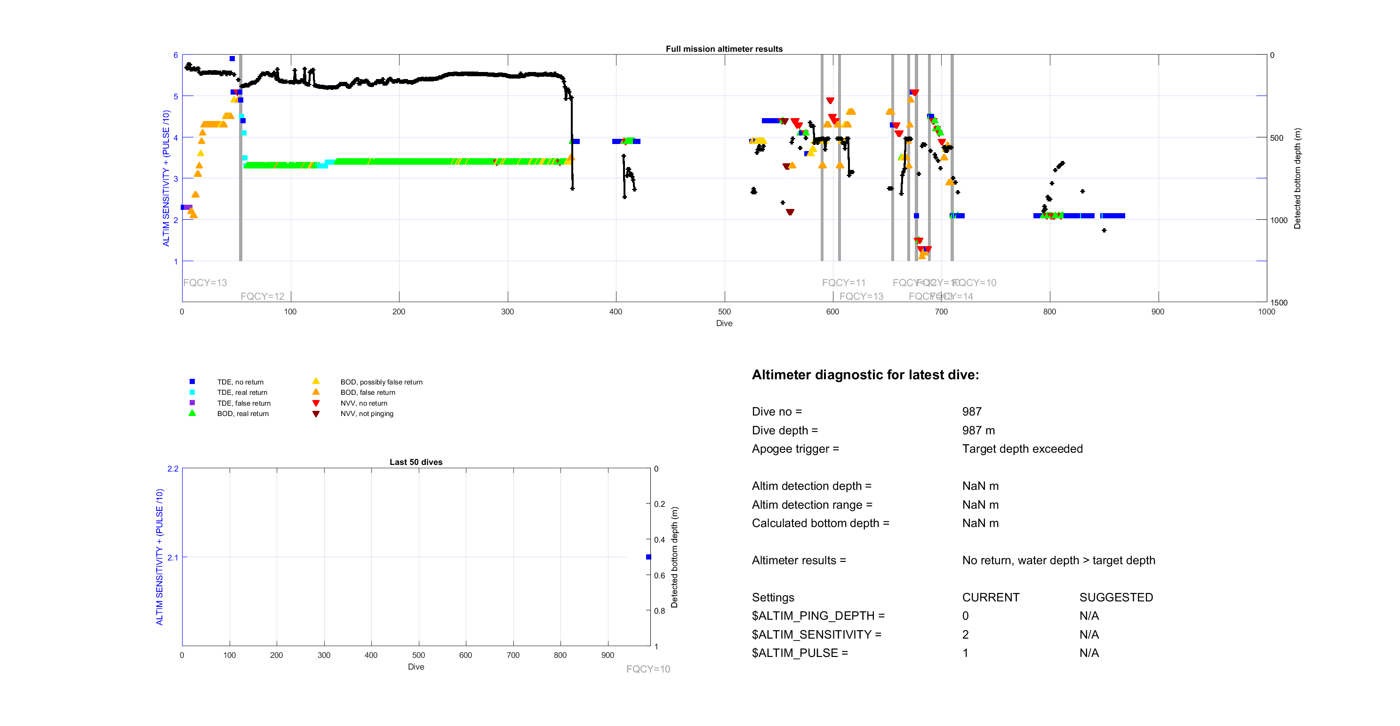Click the red 'NVV, no return' legend triangle

[316, 403]
